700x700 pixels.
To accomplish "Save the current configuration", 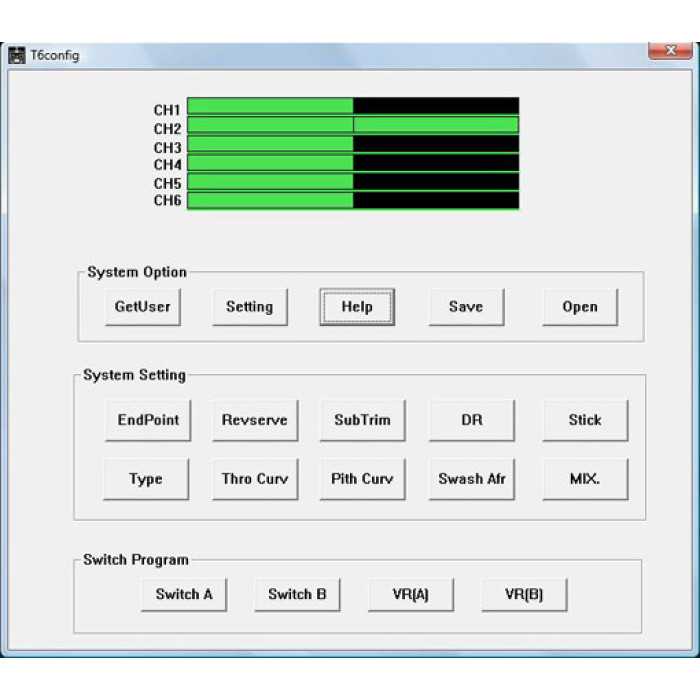I will coord(466,307).
